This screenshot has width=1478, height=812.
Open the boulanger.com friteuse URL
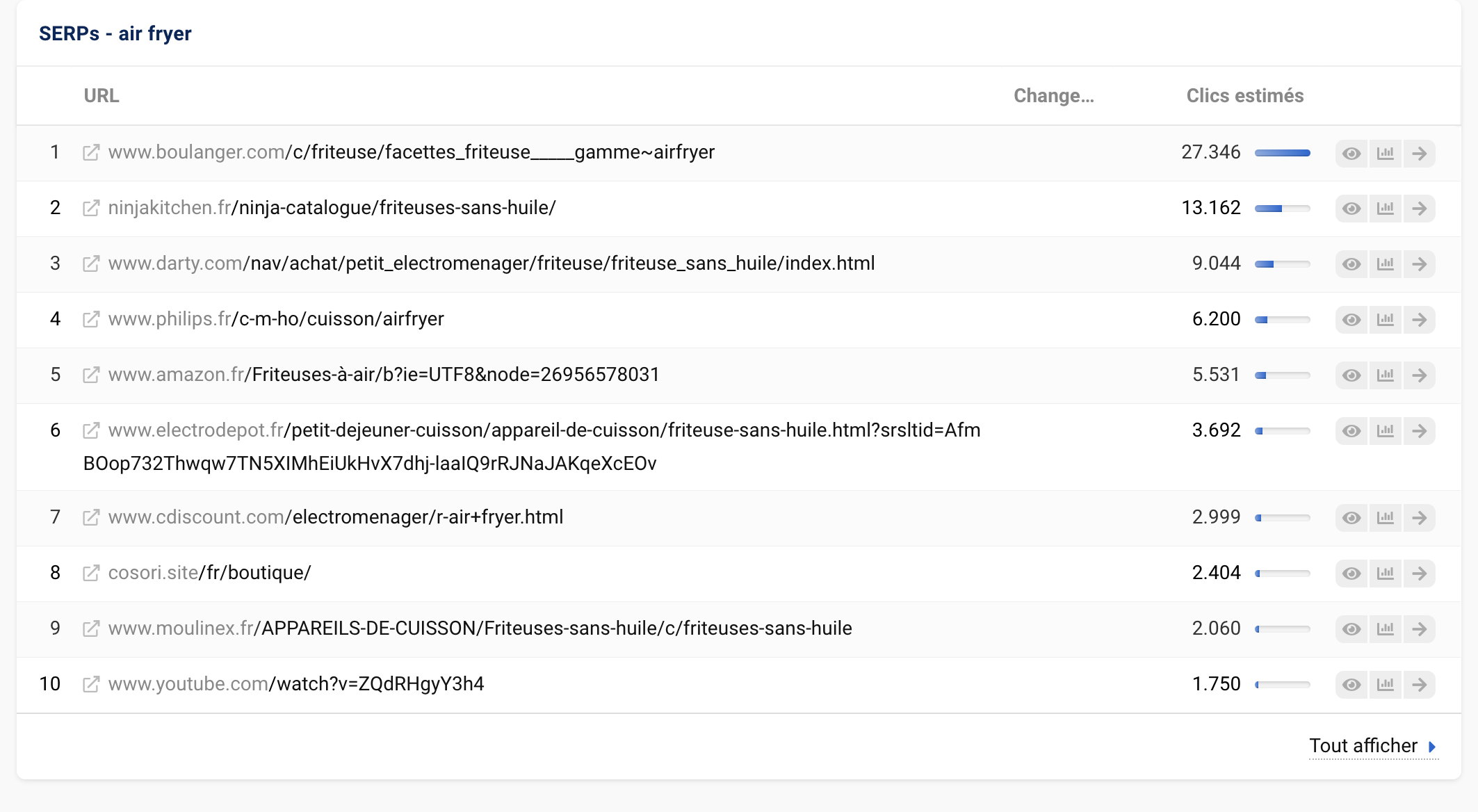point(412,152)
